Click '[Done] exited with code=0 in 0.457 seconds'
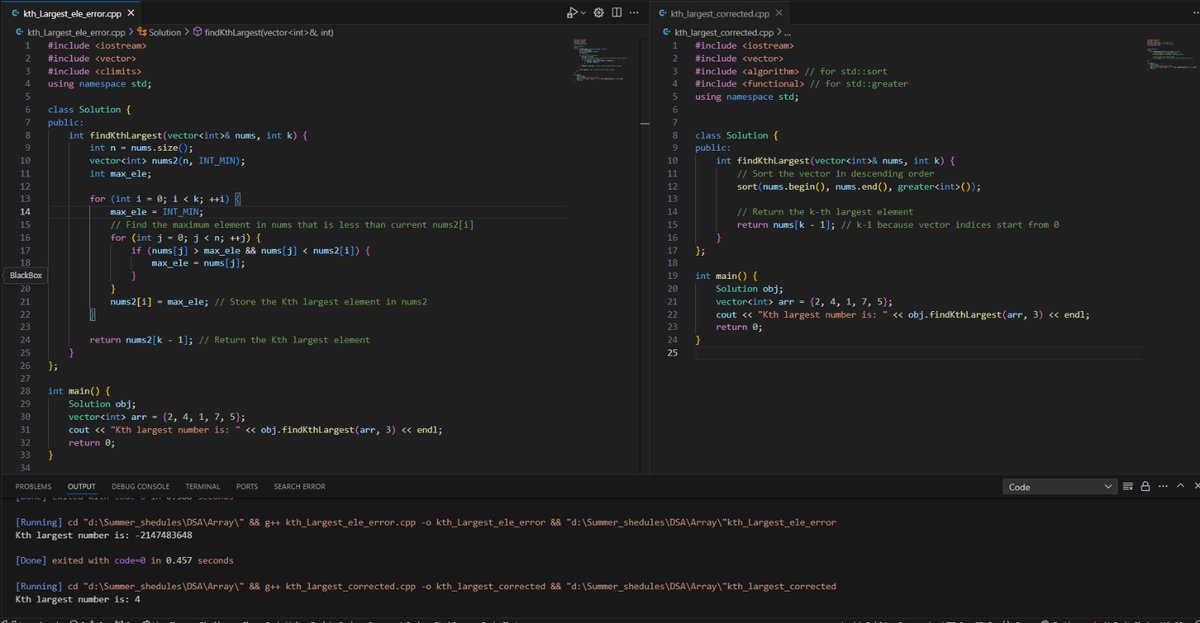This screenshot has width=1200, height=623. [x=125, y=560]
